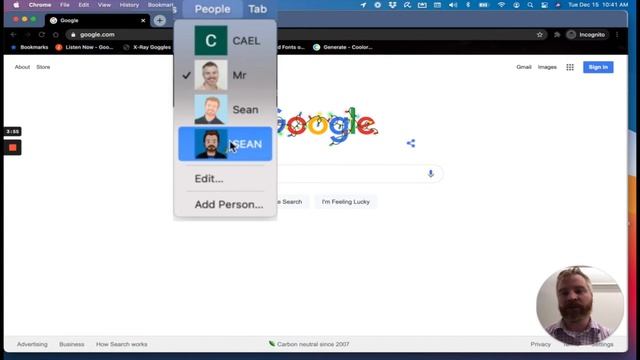Open the Wi-Fi status menu
The width and height of the screenshot is (640, 360).
coord(501,5)
